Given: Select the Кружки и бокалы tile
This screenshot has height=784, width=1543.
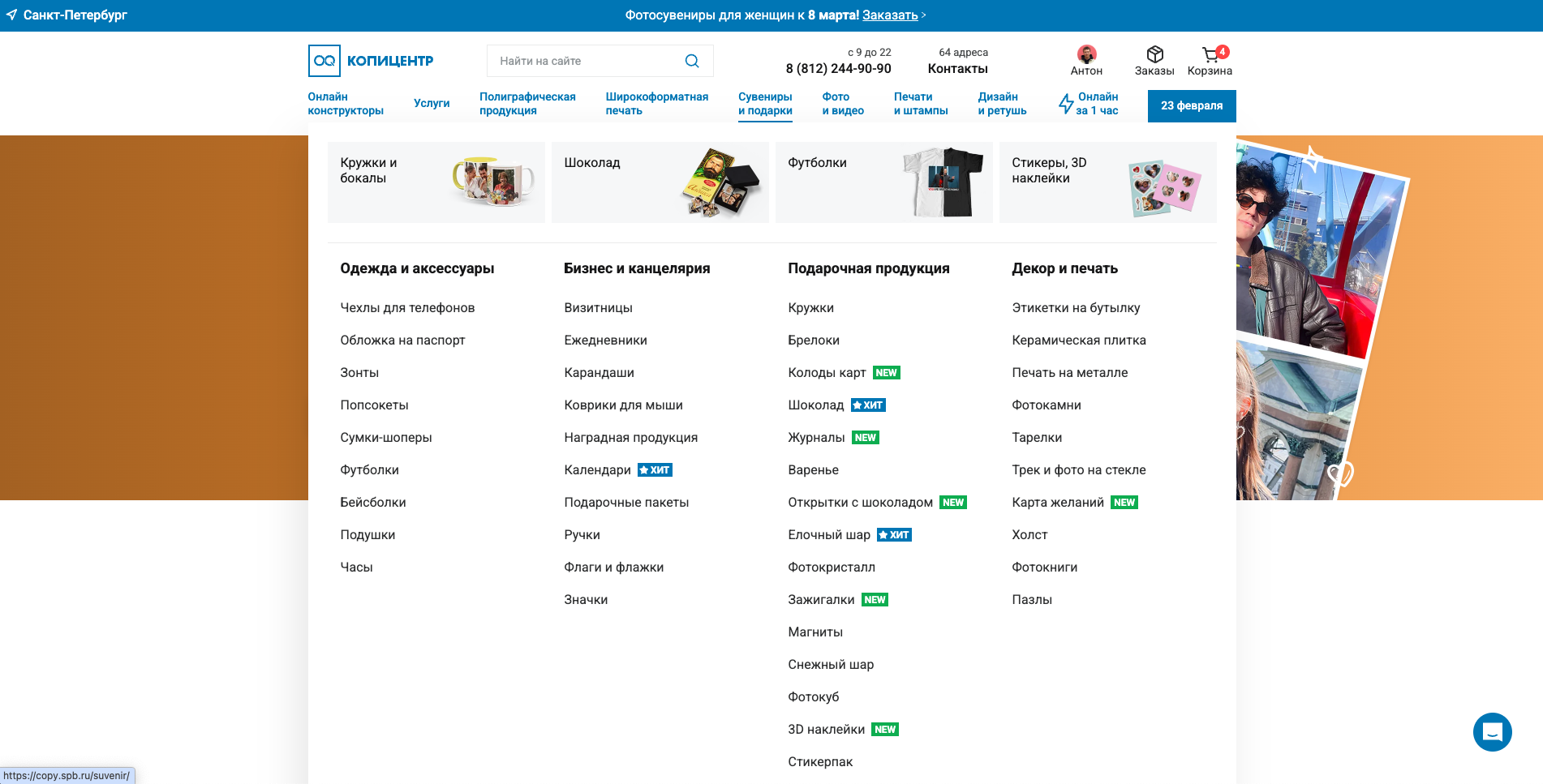Looking at the screenshot, I should pos(436,182).
